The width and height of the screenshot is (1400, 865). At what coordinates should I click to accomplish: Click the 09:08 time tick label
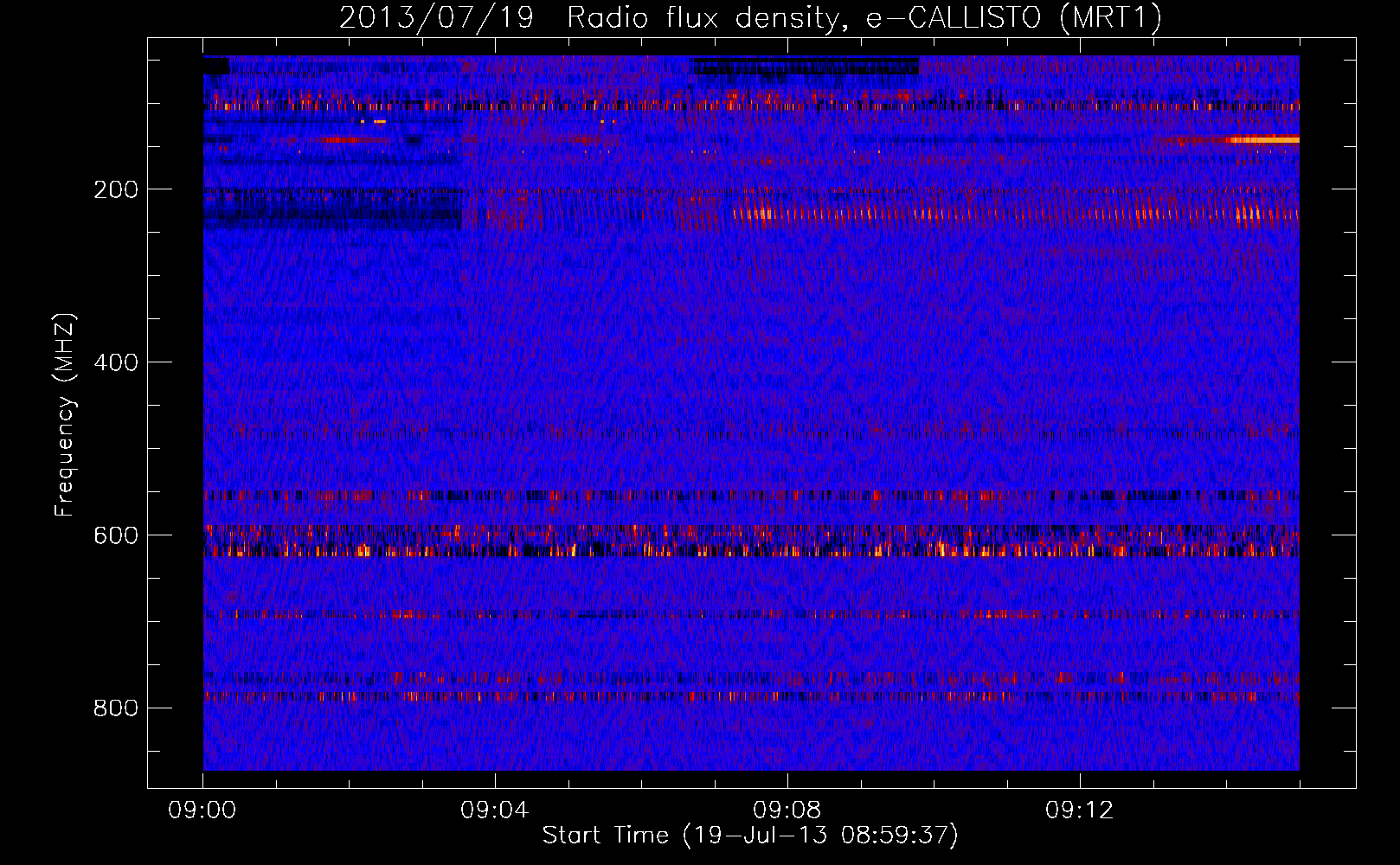click(787, 811)
